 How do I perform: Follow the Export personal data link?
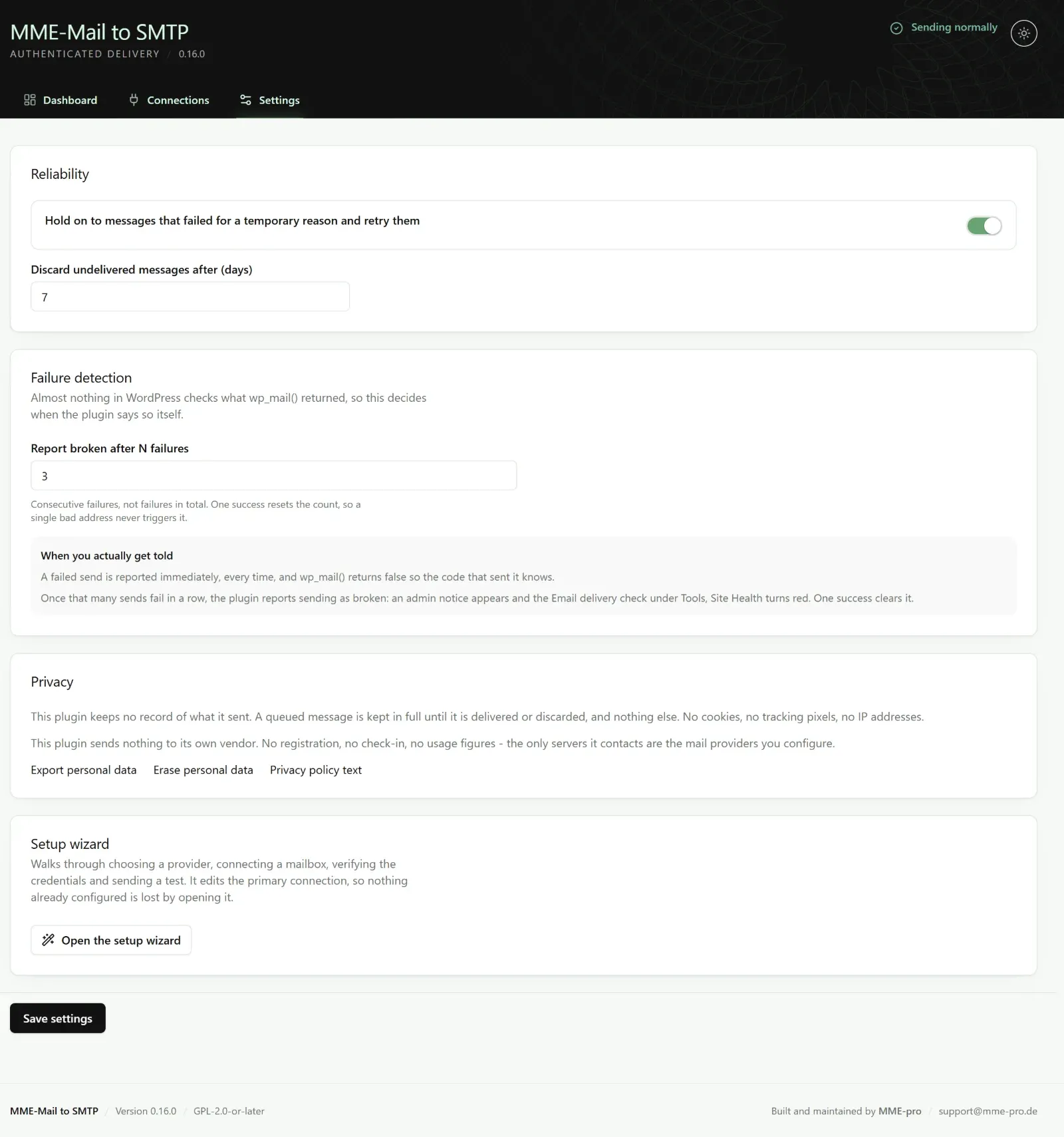coord(84,770)
